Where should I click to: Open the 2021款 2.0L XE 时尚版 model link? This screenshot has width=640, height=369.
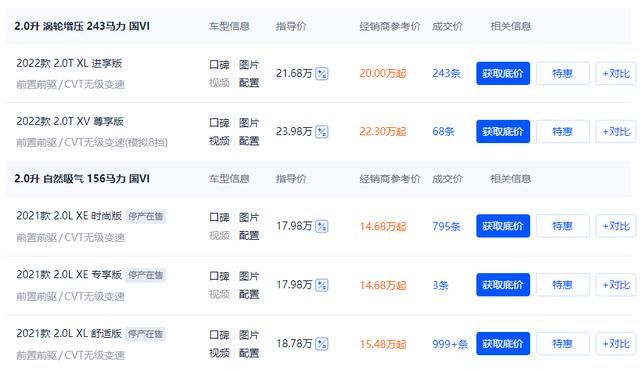click(69, 216)
